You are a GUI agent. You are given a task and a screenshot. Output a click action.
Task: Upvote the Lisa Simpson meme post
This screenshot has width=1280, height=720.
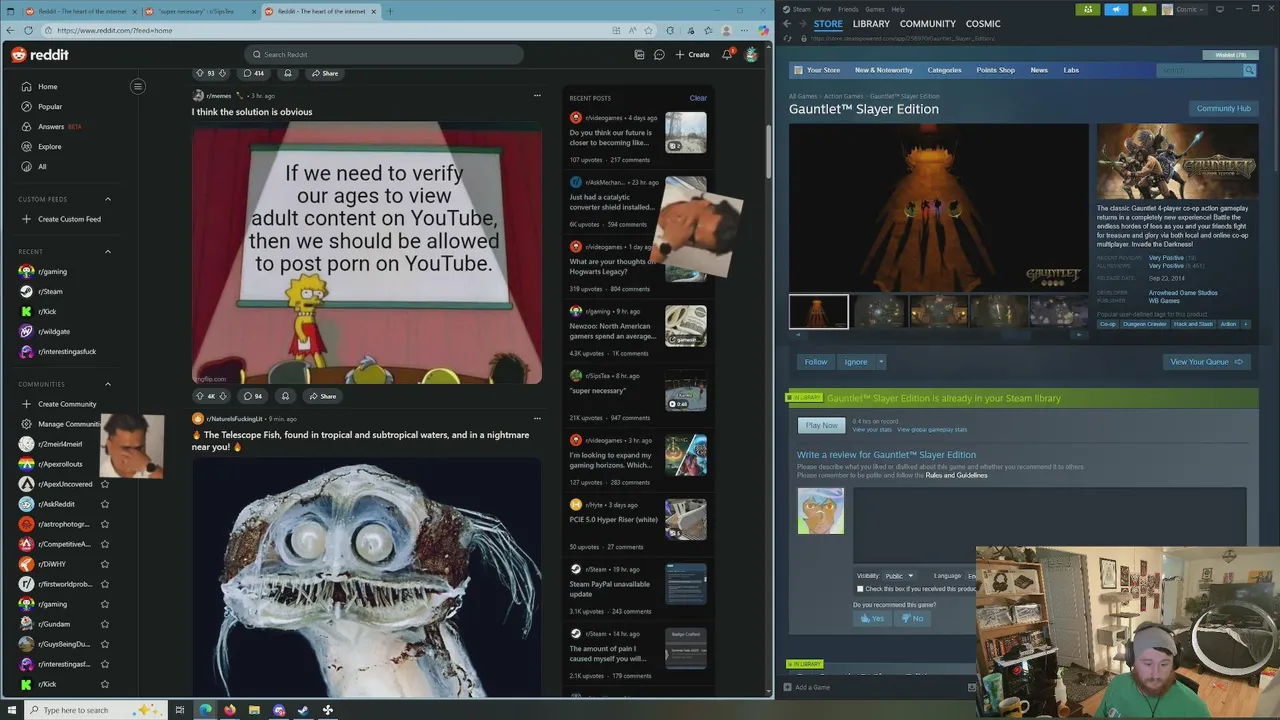(200, 396)
